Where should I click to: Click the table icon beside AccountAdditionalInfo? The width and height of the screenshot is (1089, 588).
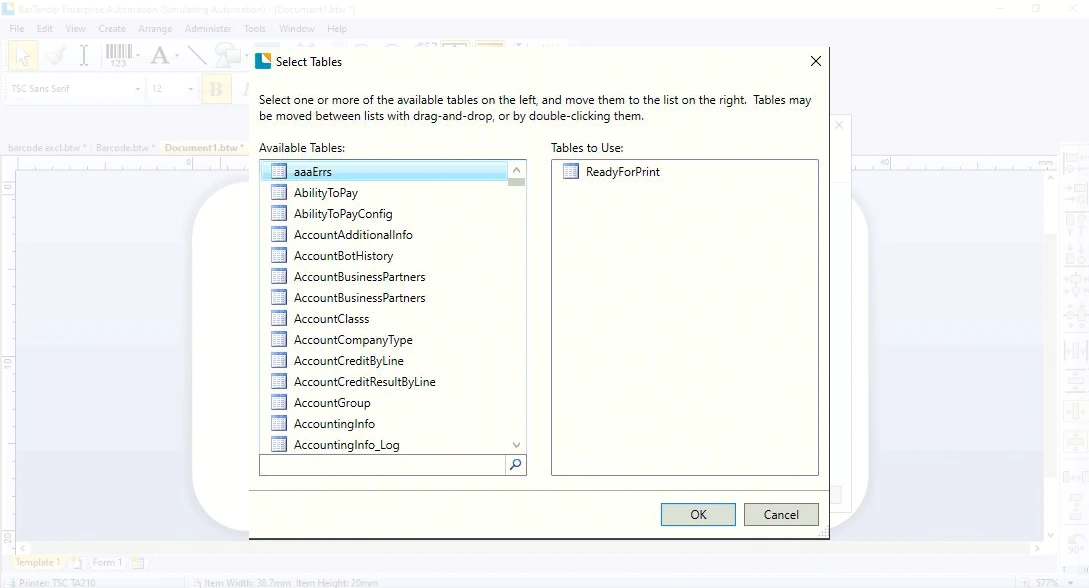(279, 235)
